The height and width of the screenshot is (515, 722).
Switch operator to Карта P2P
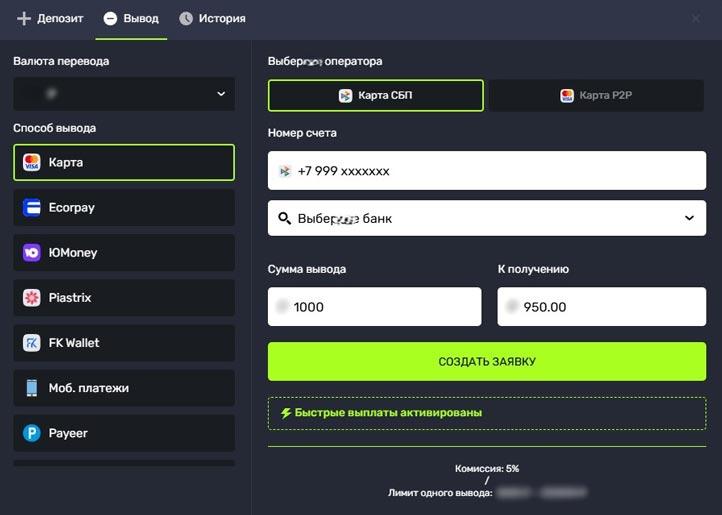click(597, 96)
